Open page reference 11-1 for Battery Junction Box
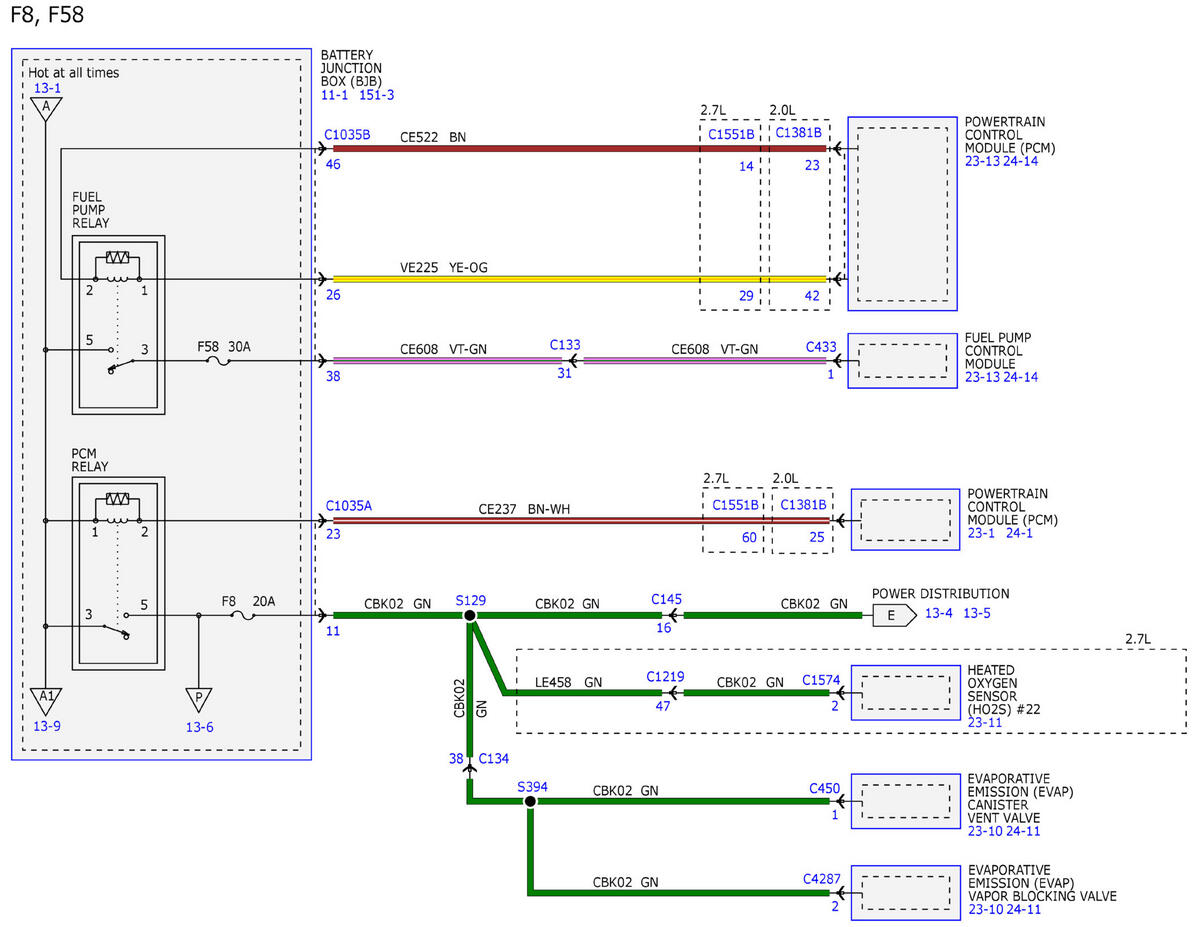Viewport: 1200px width, 927px height. pos(334,95)
